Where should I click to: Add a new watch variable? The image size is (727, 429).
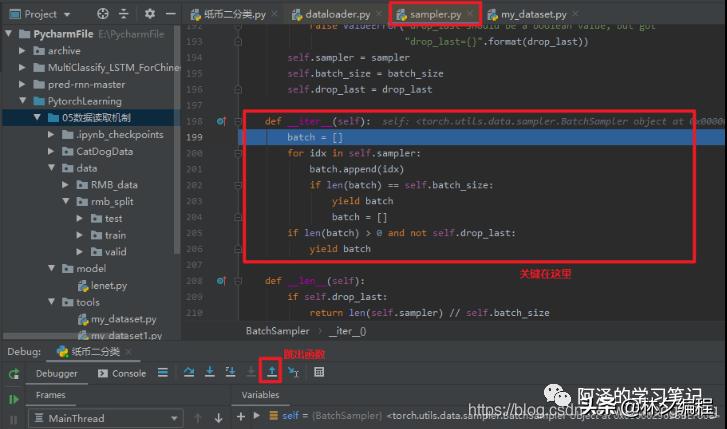pos(243,416)
